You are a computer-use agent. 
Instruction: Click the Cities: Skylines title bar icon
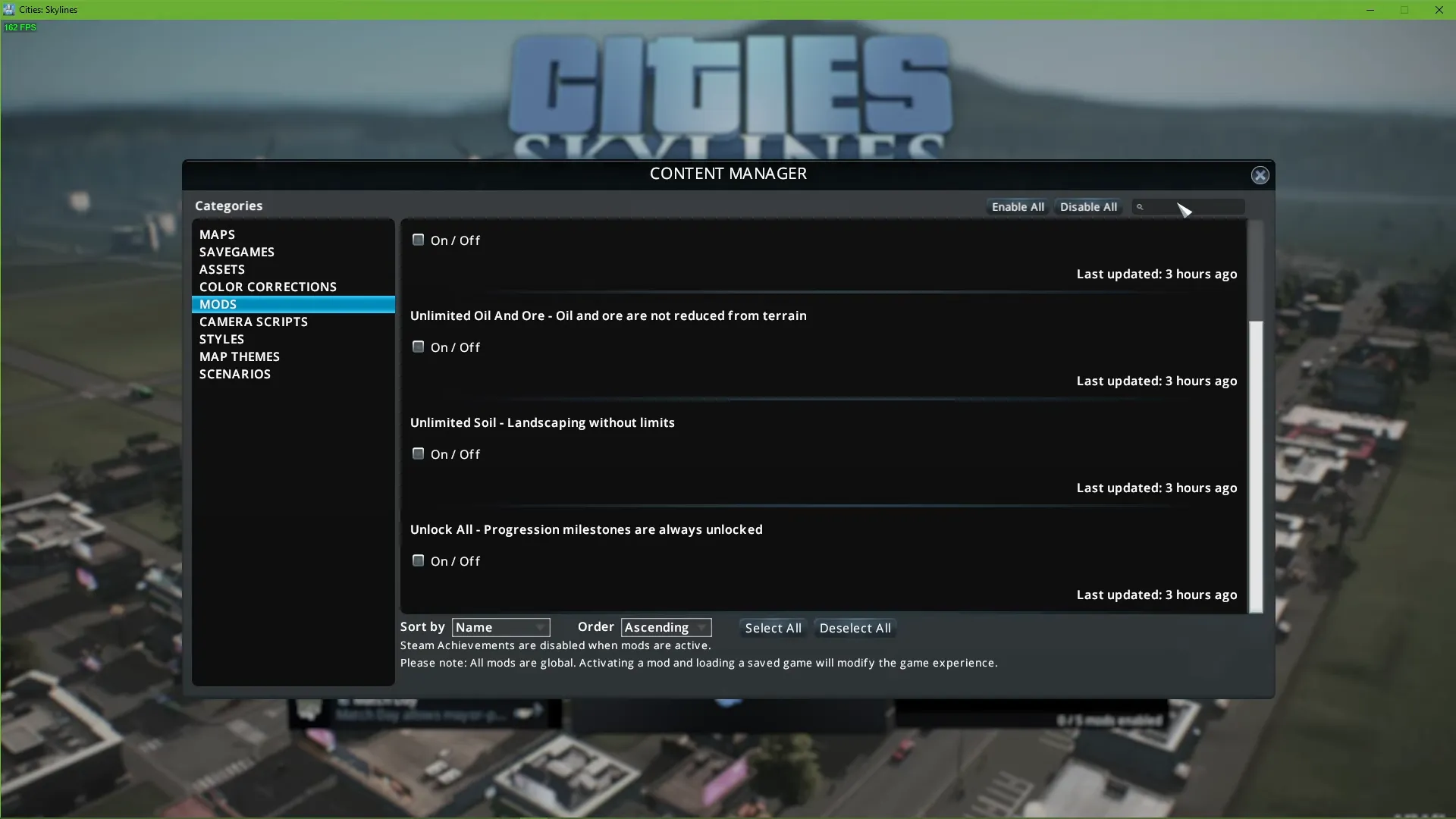8,9
